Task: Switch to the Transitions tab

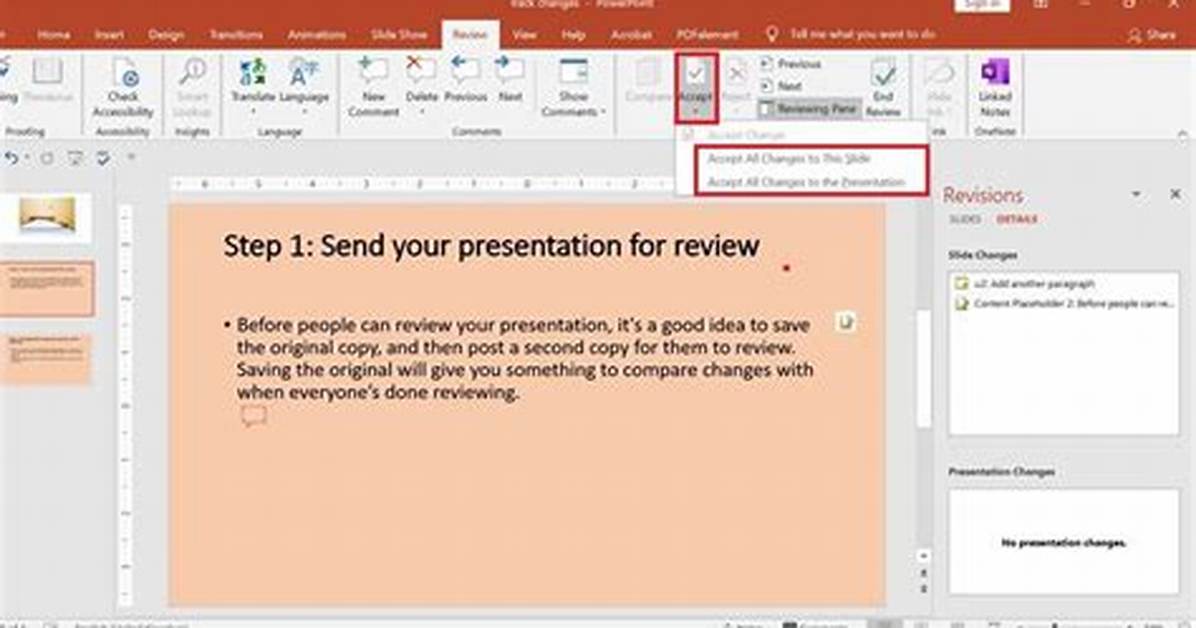Action: click(x=236, y=34)
